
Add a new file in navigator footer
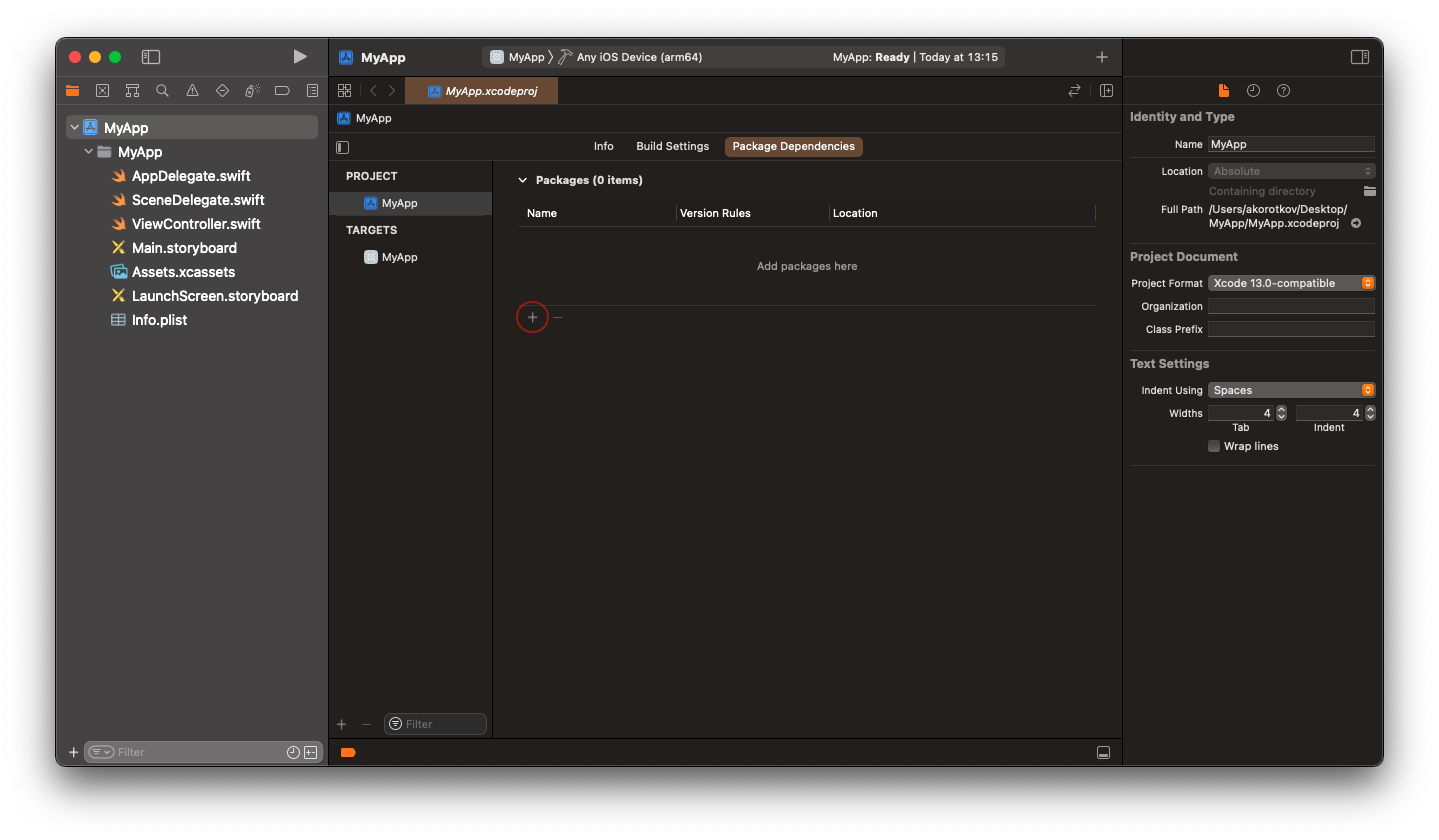73,752
